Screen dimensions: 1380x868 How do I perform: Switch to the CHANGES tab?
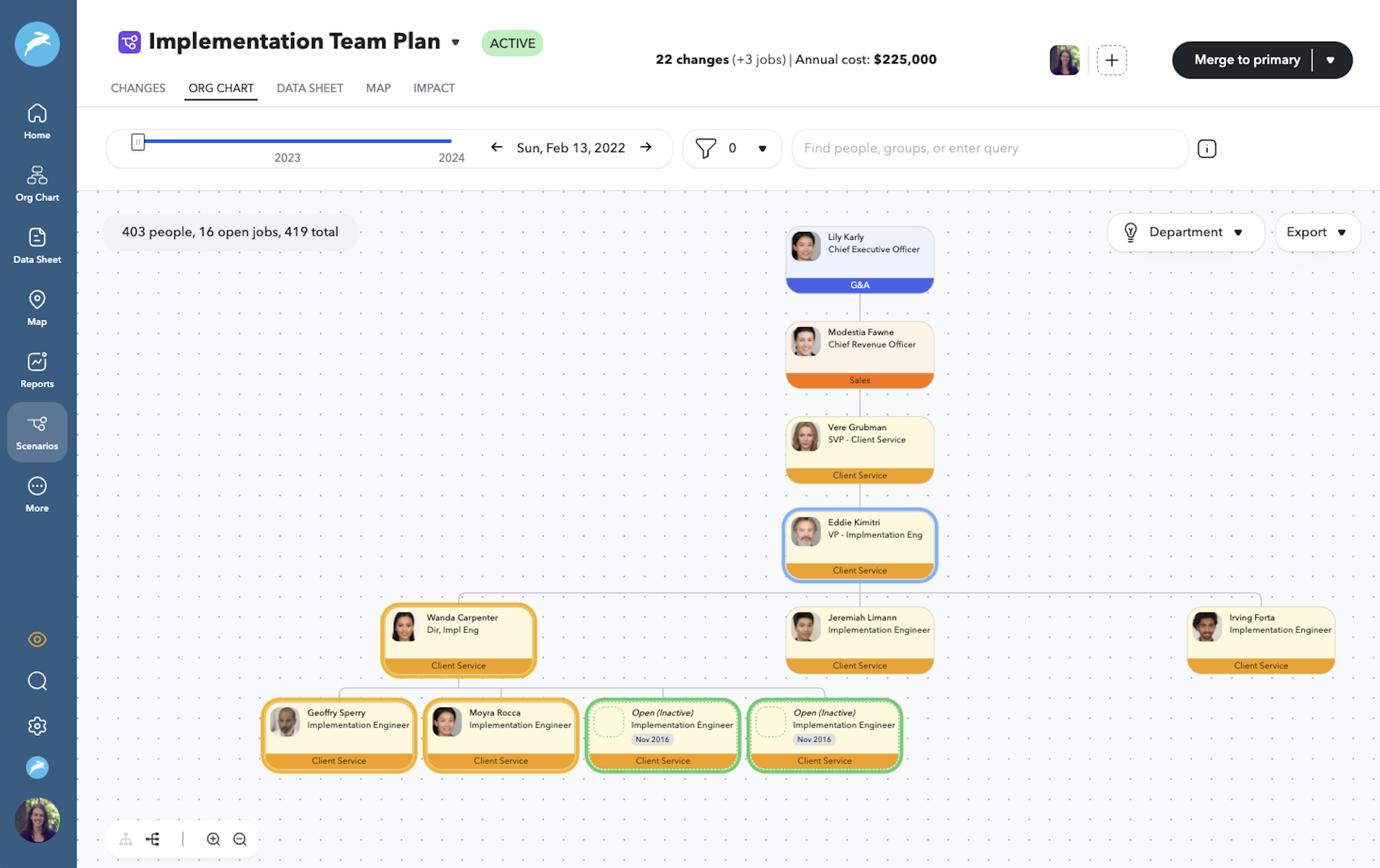pos(138,88)
